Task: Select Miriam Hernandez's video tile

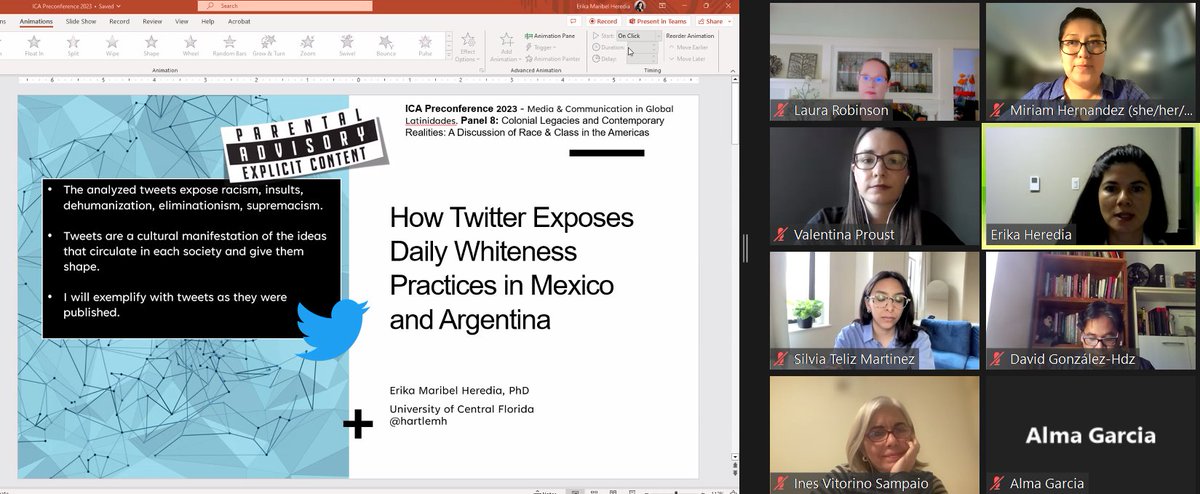Action: coord(1090,62)
